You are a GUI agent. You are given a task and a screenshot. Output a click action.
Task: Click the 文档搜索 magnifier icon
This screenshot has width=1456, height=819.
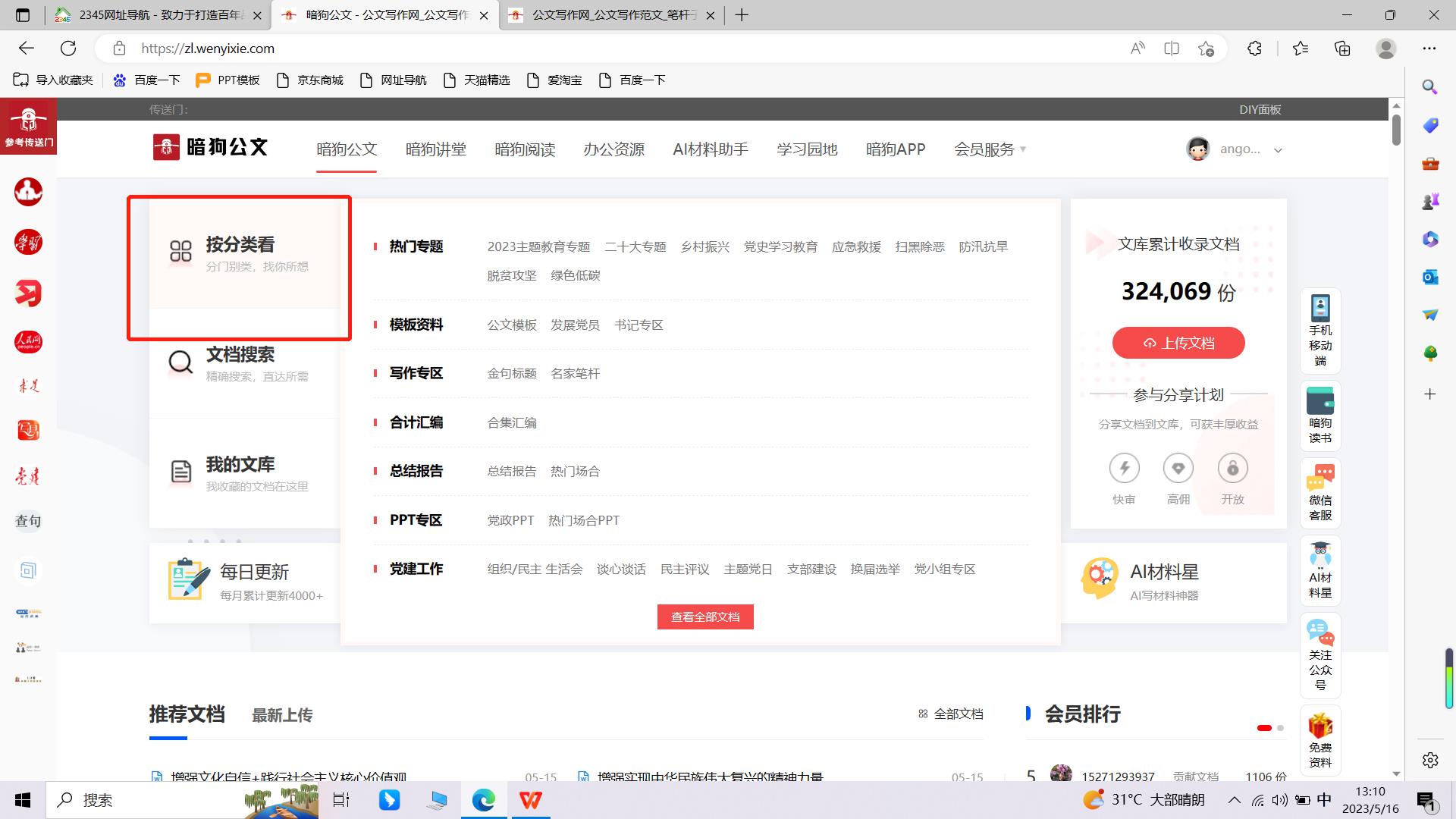tap(180, 362)
